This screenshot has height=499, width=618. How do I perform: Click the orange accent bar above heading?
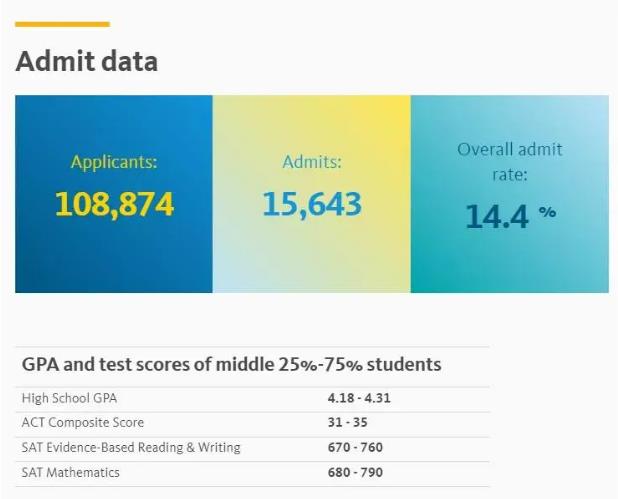click(x=62, y=24)
